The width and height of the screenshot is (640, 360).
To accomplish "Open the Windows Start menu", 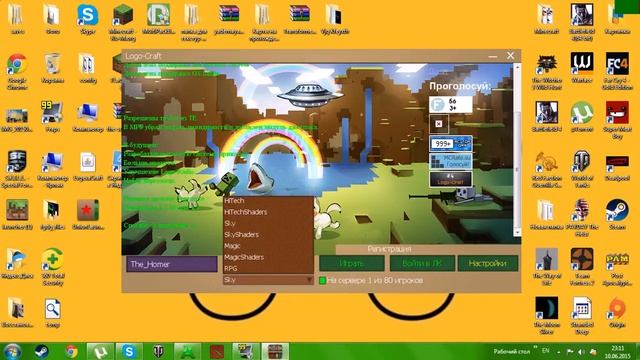I will click(12, 351).
